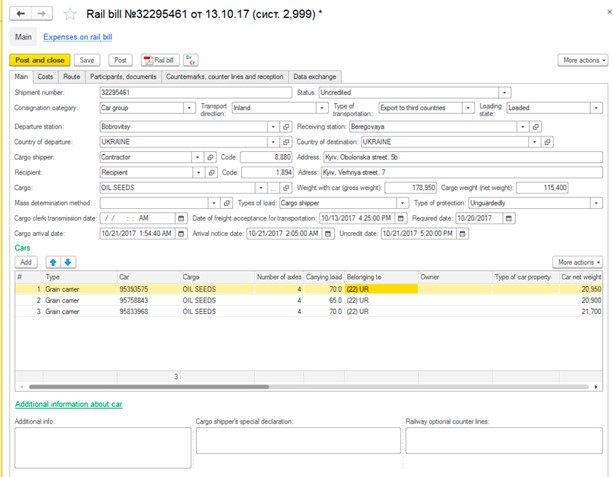Click the Additional info text box

click(103, 448)
